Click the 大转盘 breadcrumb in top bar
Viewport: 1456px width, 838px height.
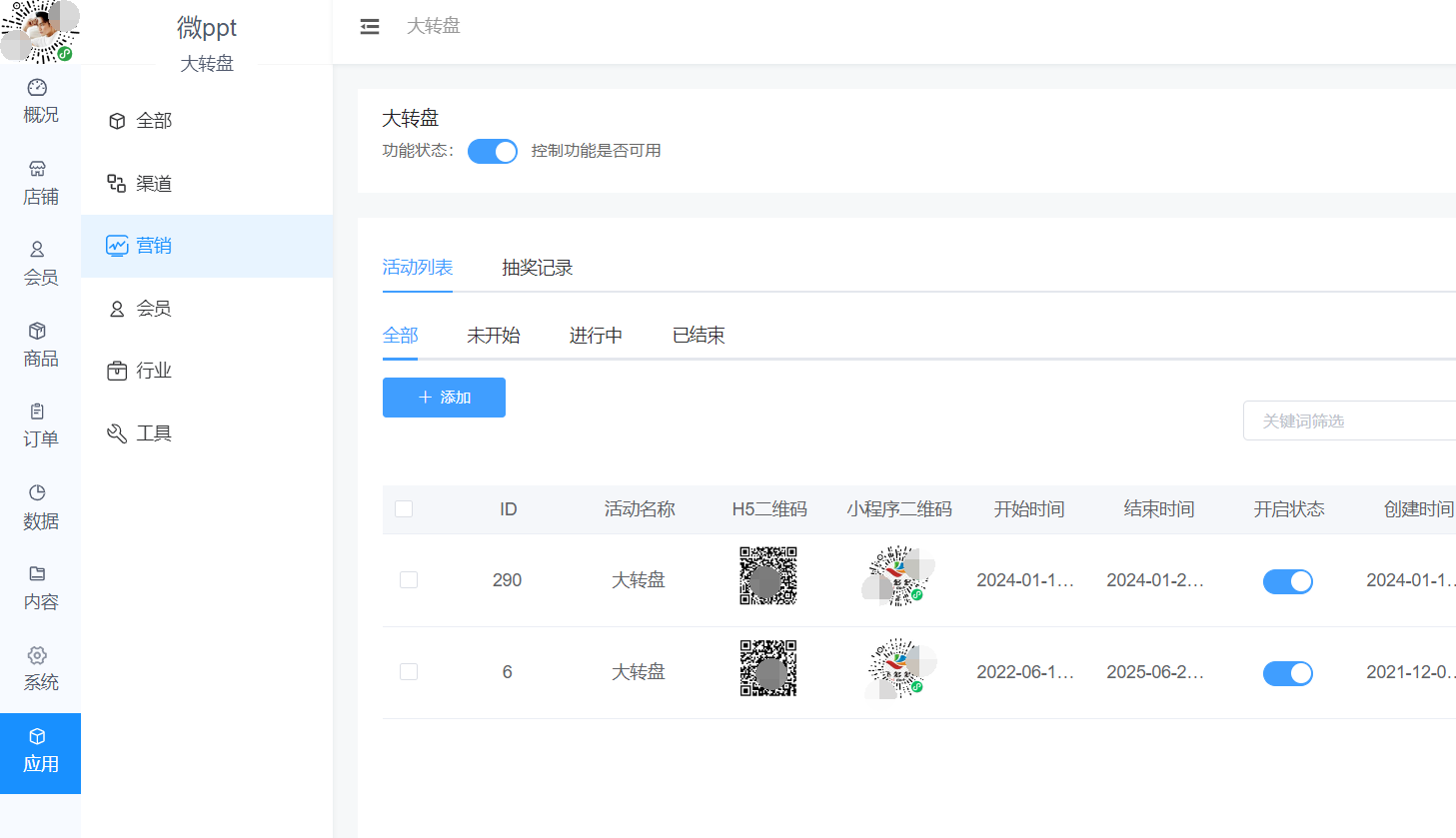(434, 26)
